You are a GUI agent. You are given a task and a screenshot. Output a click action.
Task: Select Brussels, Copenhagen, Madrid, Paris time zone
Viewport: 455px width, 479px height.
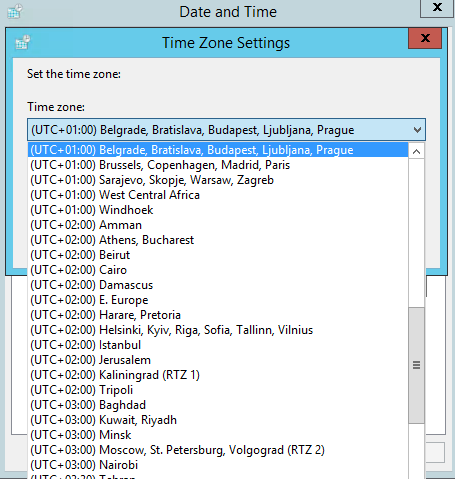(x=218, y=165)
